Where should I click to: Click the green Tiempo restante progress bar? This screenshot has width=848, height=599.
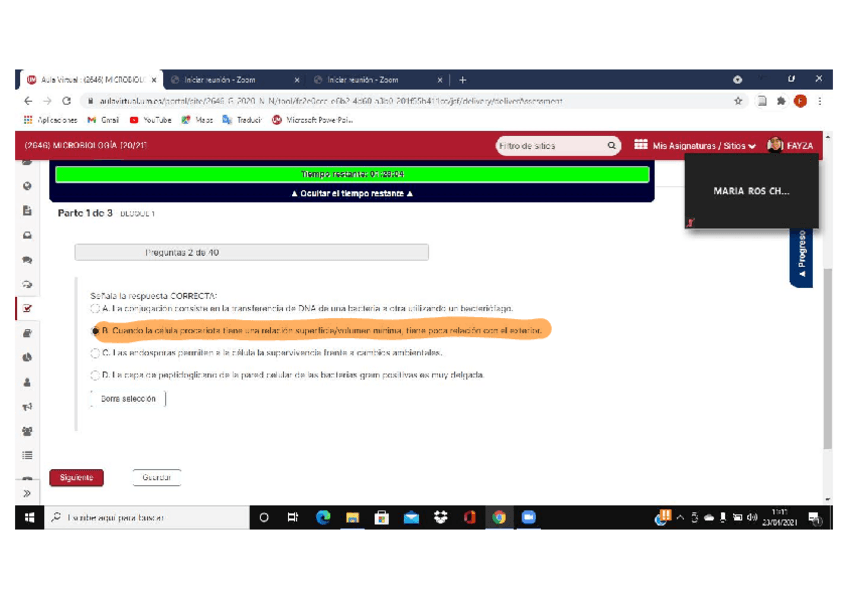click(352, 174)
